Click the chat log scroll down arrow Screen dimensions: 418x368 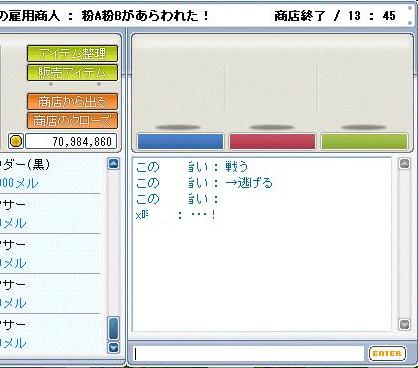point(404,324)
